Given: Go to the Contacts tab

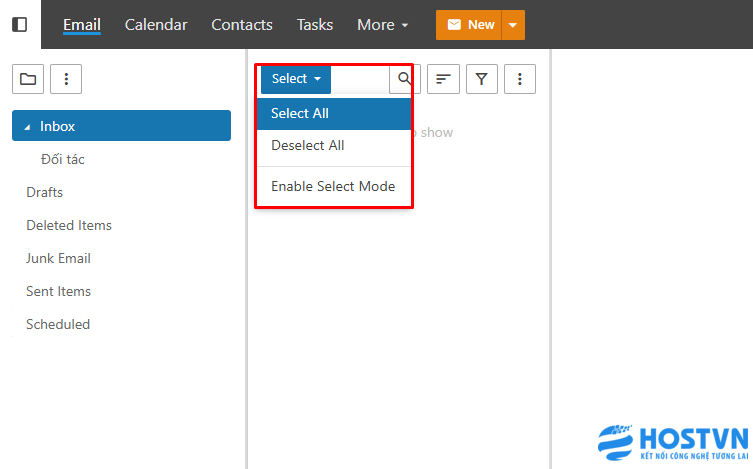Looking at the screenshot, I should point(242,24).
